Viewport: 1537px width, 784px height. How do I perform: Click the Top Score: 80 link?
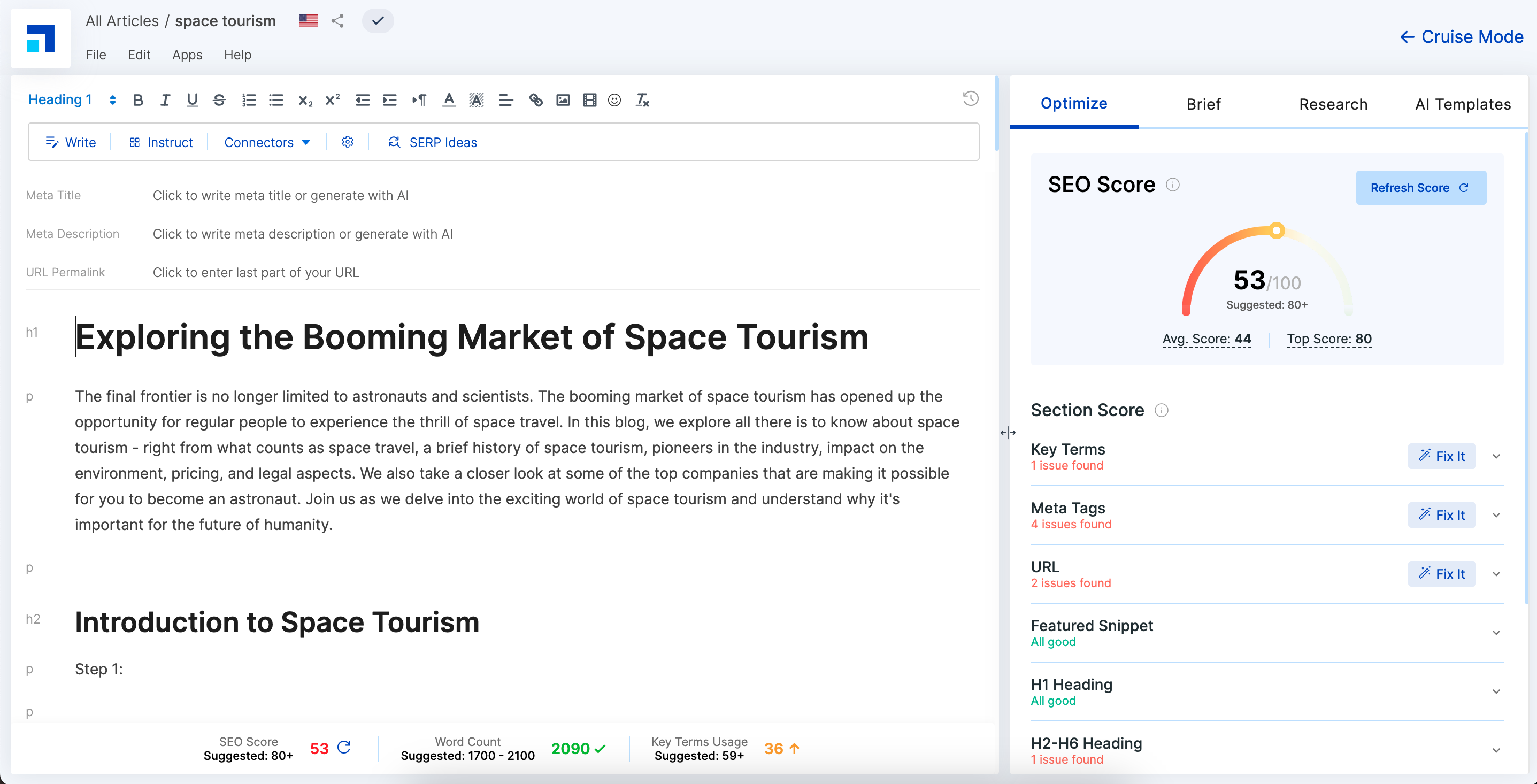[1329, 339]
